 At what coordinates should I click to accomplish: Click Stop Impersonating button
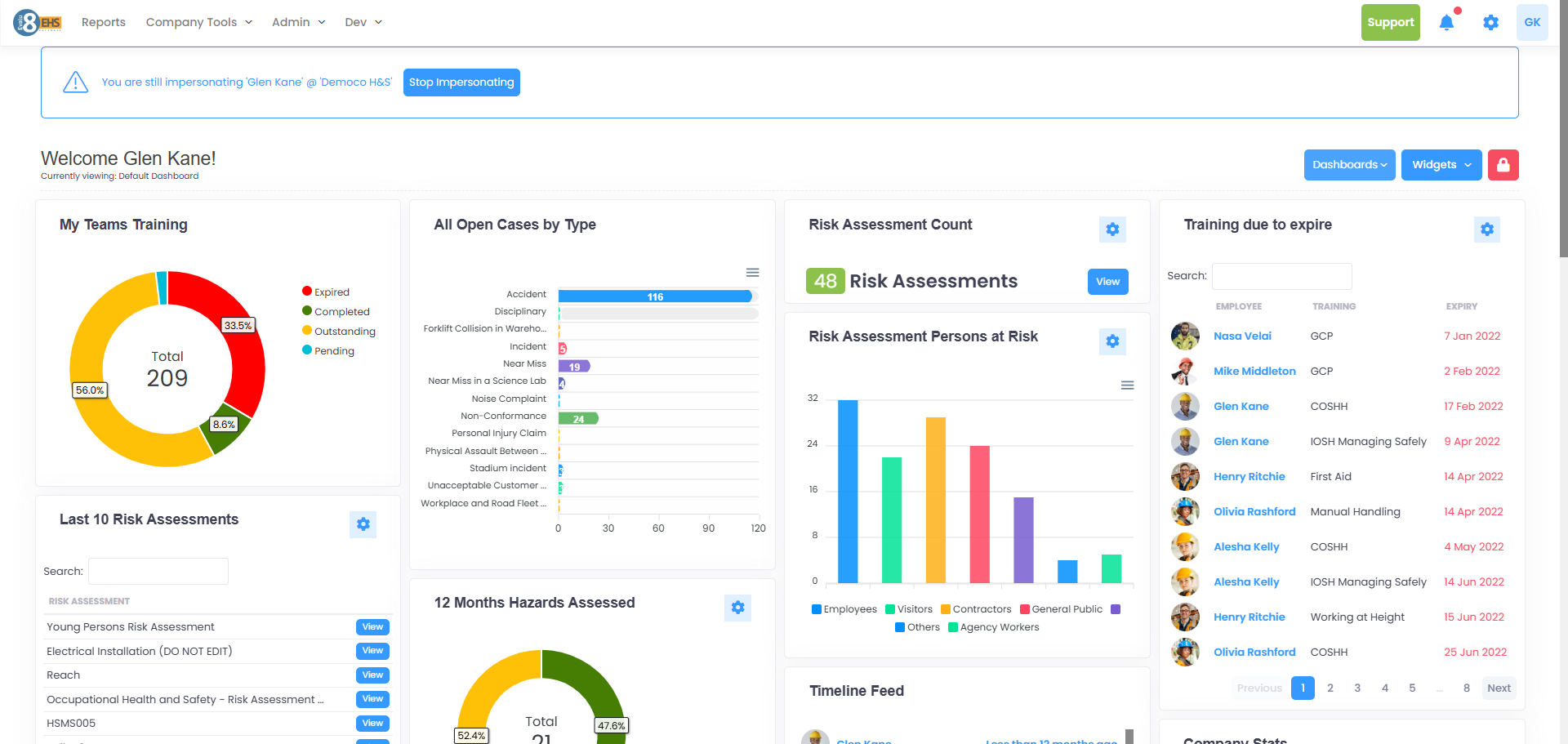[x=461, y=82]
